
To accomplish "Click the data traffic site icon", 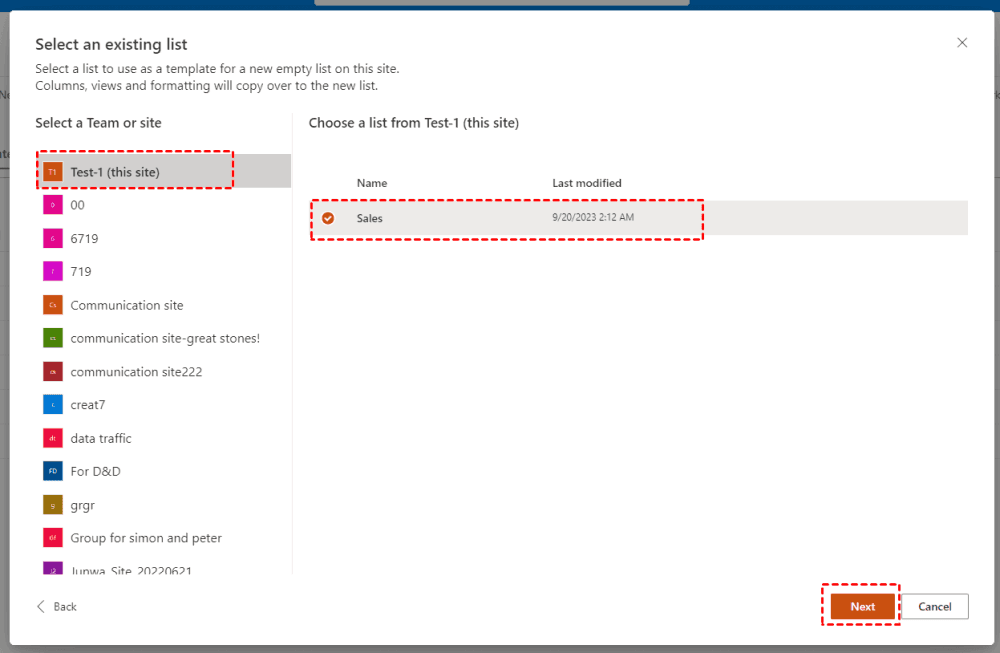I will tap(52, 438).
